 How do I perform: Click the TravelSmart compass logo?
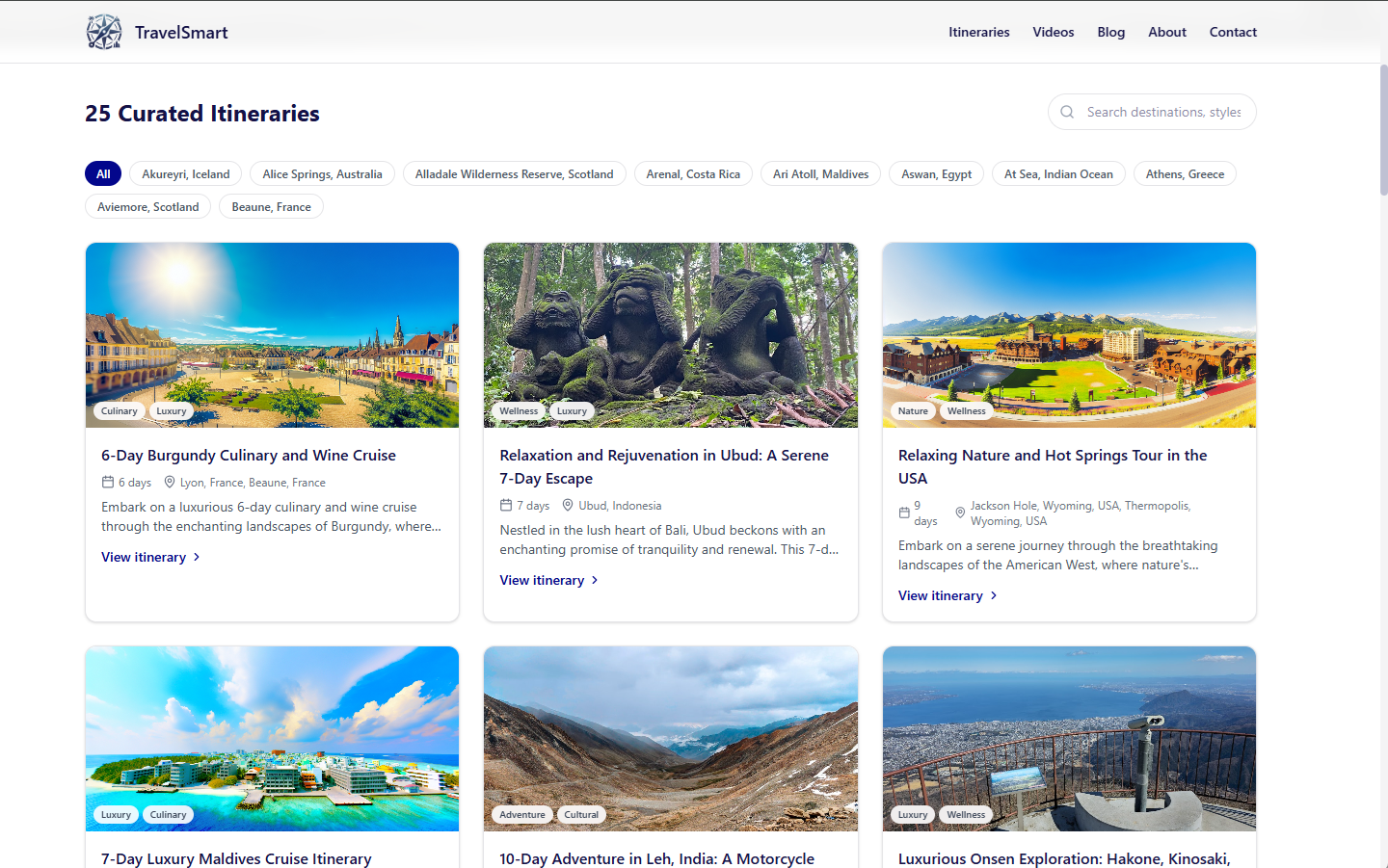tap(103, 31)
